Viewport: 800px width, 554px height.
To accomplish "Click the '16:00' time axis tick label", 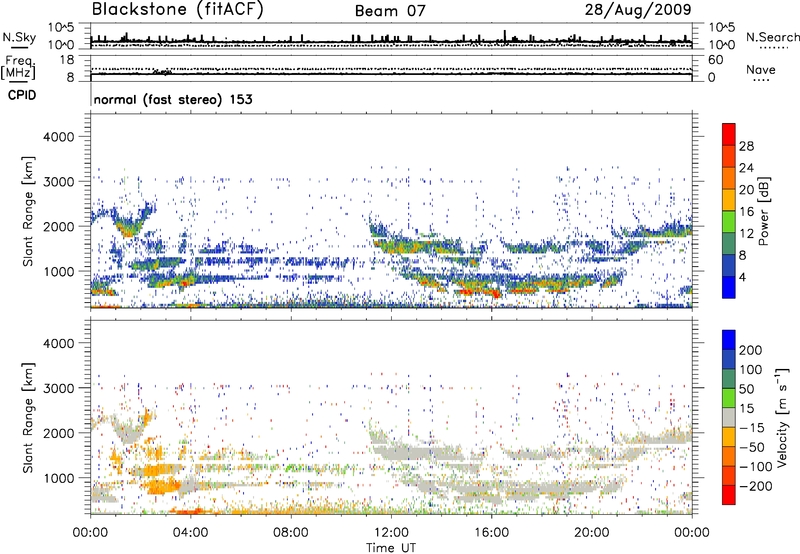I will pyautogui.click(x=491, y=533).
